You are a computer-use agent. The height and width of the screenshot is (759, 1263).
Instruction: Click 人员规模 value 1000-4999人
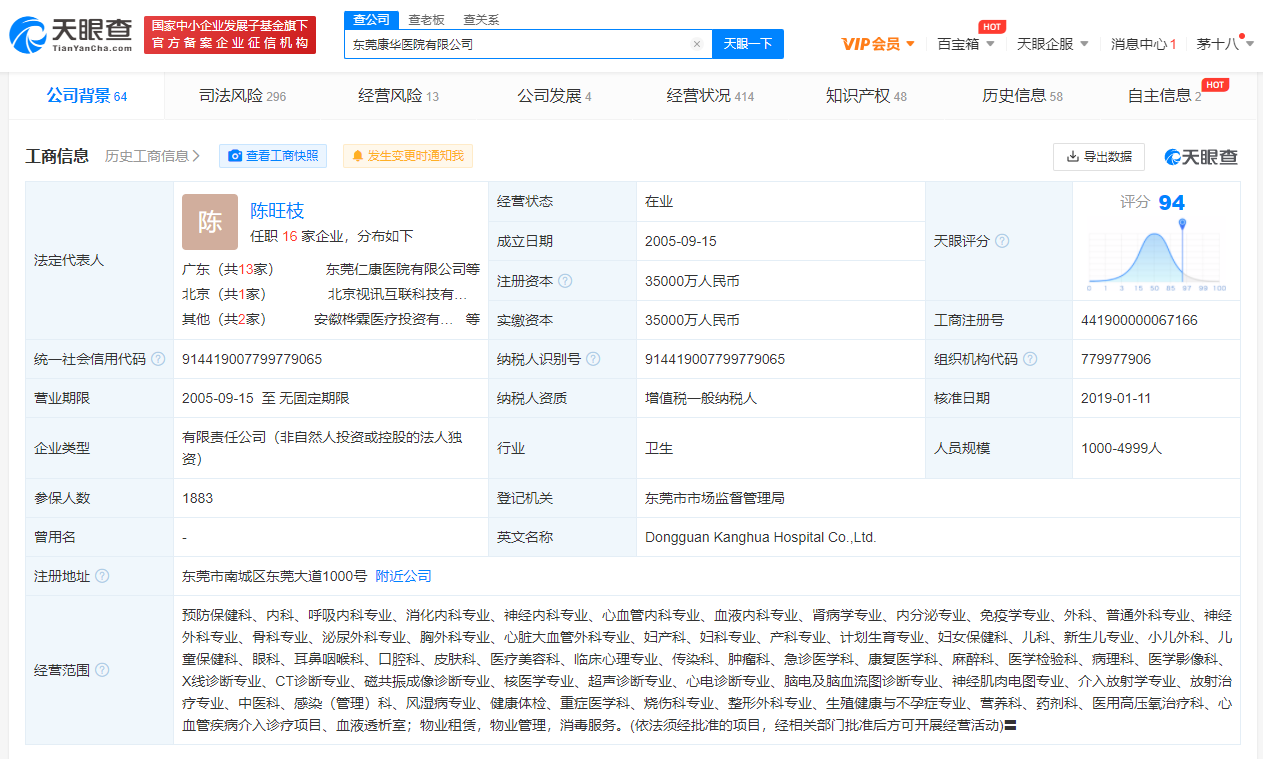coord(1121,448)
